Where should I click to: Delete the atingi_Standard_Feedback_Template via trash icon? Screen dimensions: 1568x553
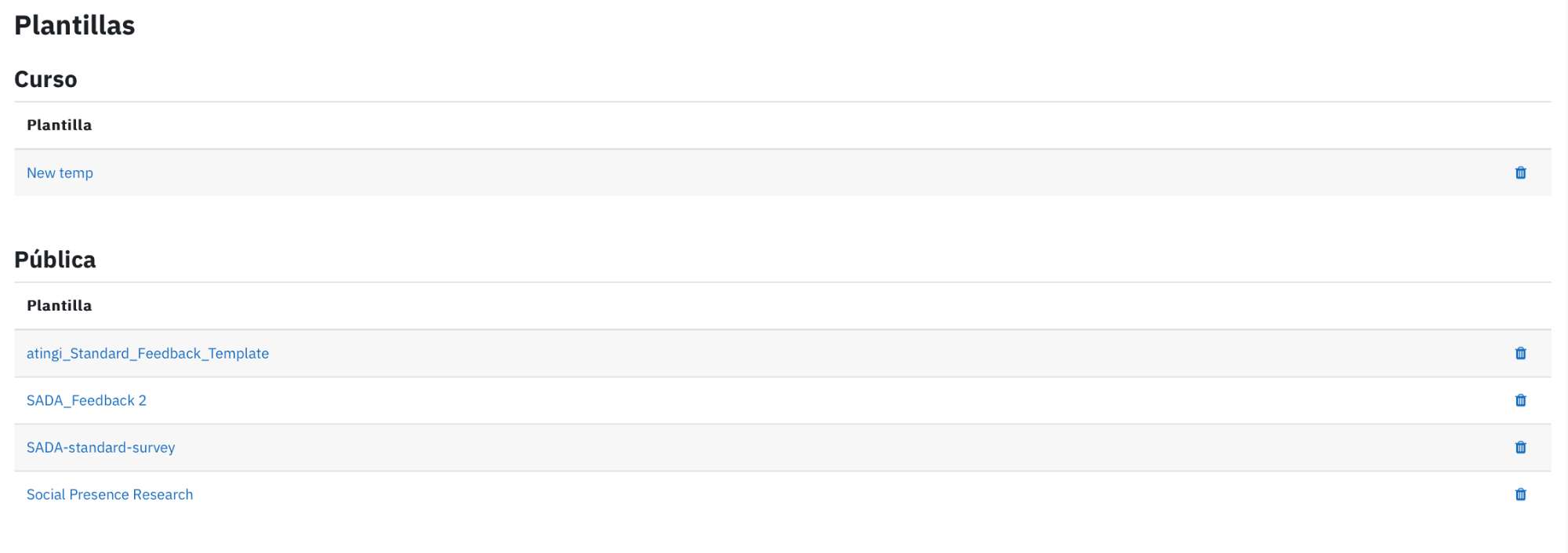[x=1520, y=353]
